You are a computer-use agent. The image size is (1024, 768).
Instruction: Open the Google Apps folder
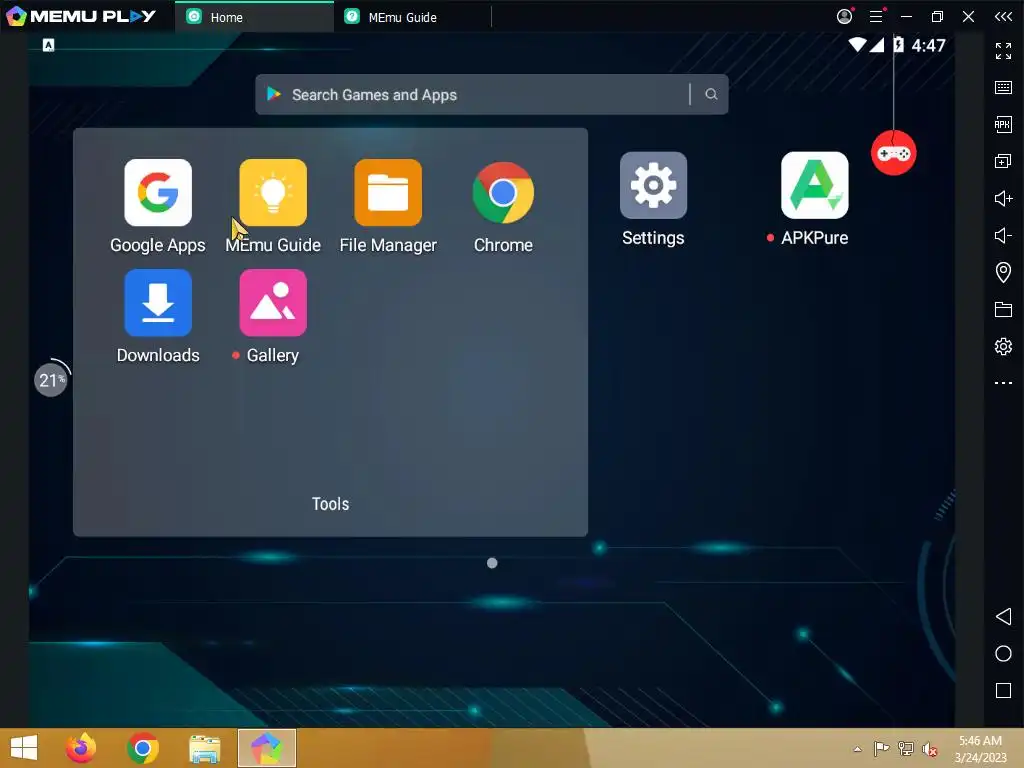(x=158, y=193)
